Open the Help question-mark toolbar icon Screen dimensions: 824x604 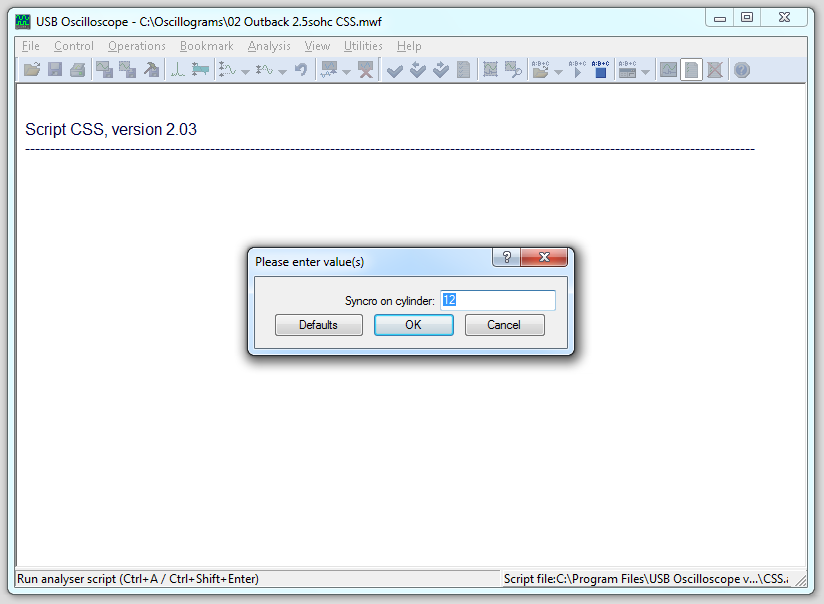coord(740,69)
